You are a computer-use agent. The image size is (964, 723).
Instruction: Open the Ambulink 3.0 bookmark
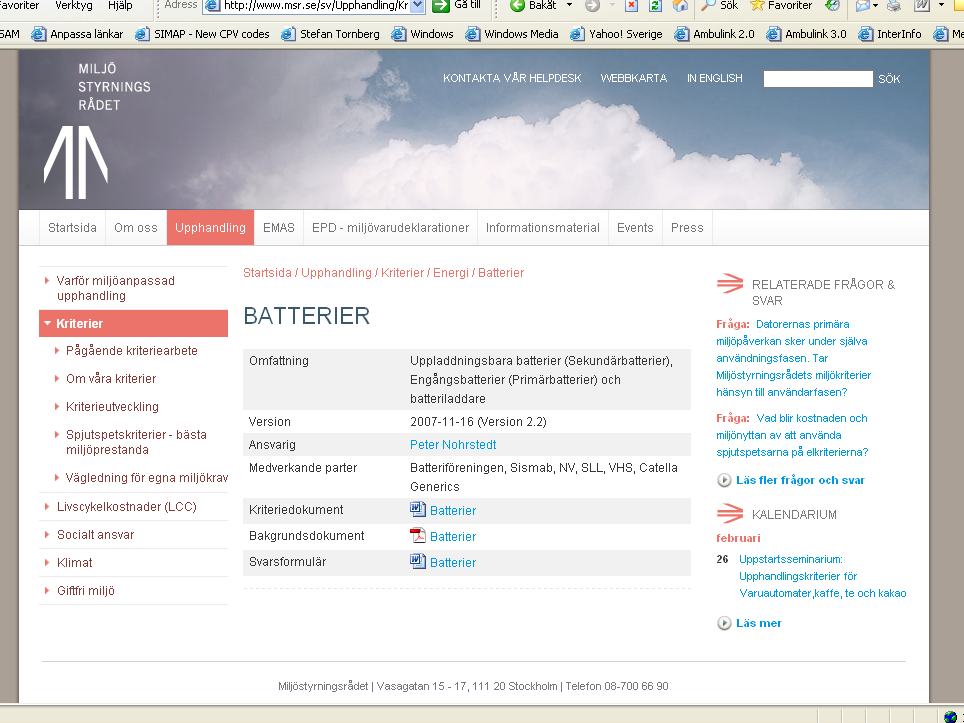coord(806,34)
